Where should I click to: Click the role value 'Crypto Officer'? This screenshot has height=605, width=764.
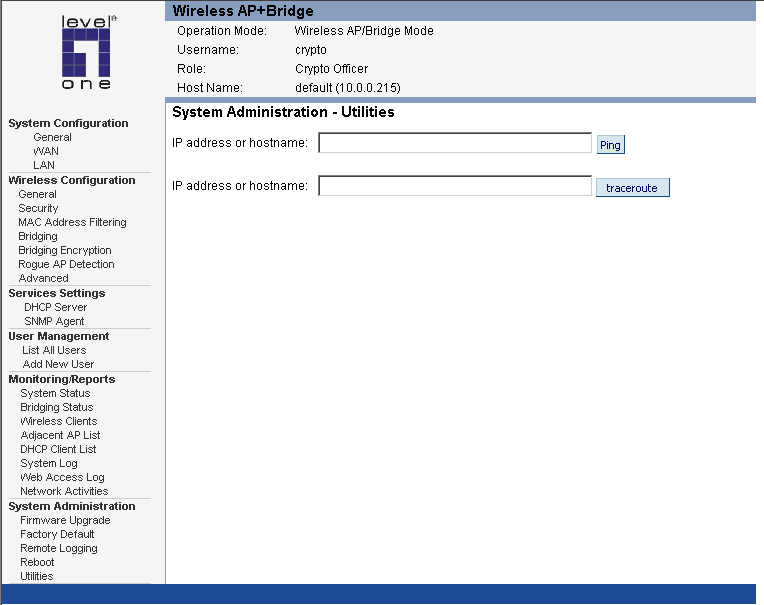[331, 69]
